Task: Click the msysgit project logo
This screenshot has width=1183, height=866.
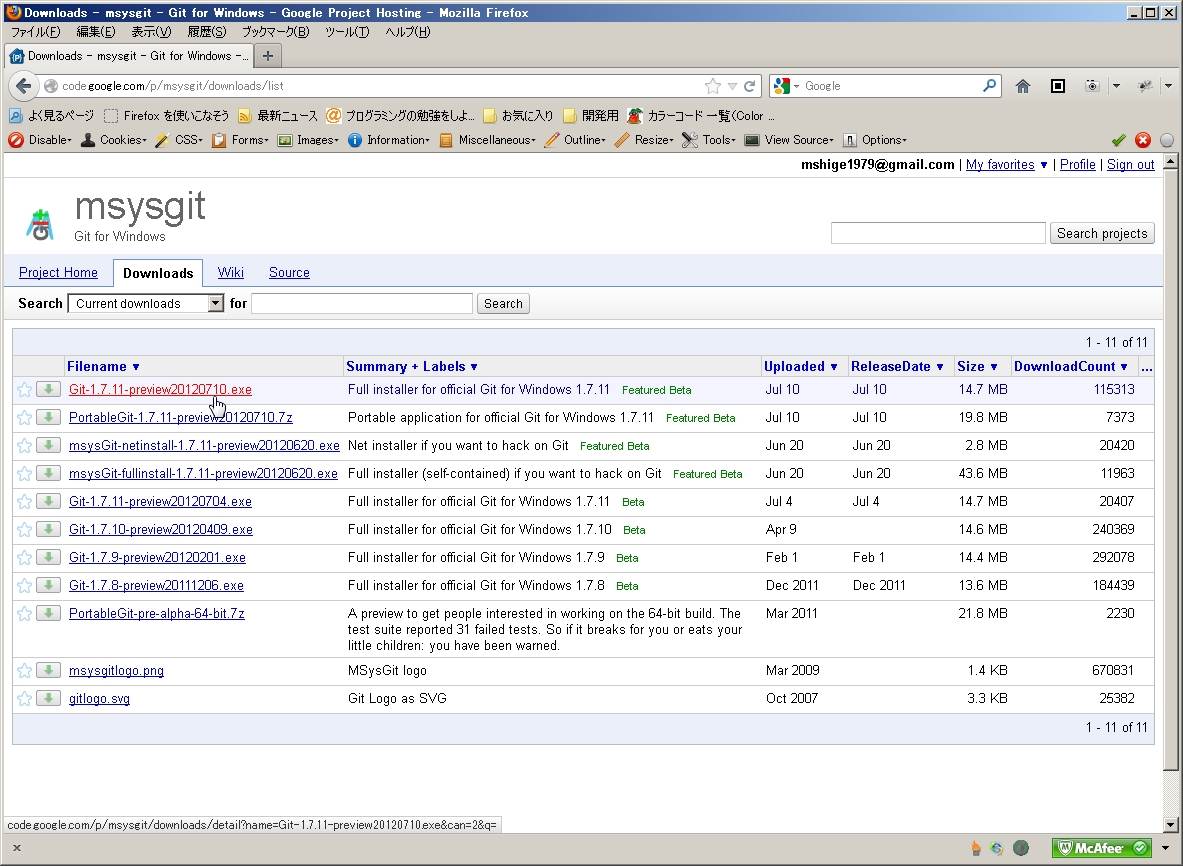Action: 41,225
